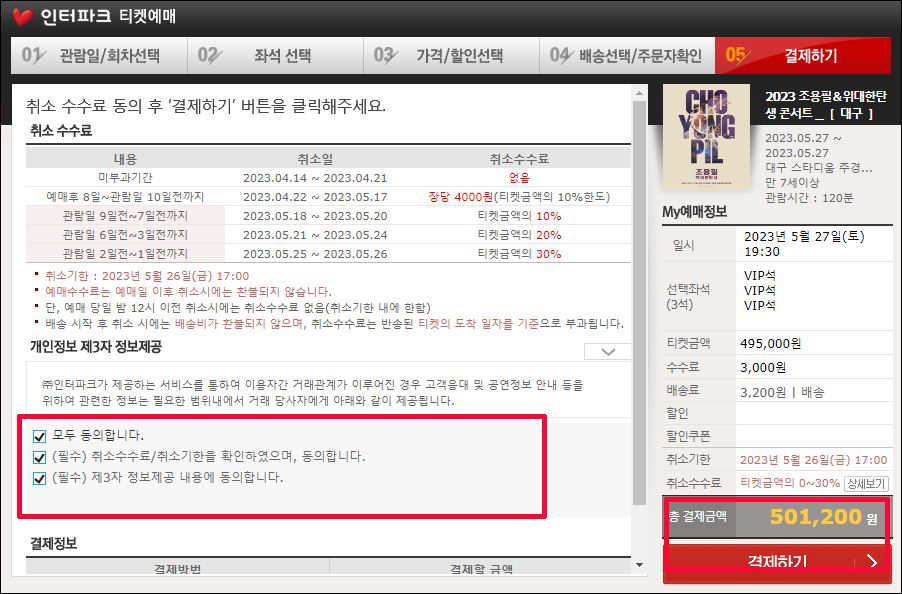Expand the 개인정보 제3자 정보제공 chevron
The height and width of the screenshot is (594, 902).
pyautogui.click(x=607, y=351)
